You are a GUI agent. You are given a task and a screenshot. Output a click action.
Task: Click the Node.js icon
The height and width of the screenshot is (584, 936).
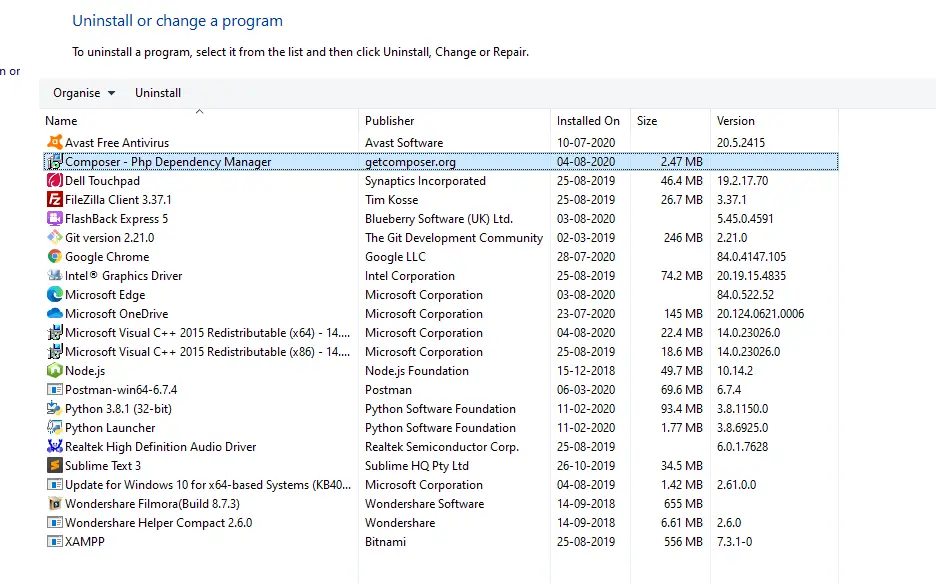pyautogui.click(x=55, y=371)
